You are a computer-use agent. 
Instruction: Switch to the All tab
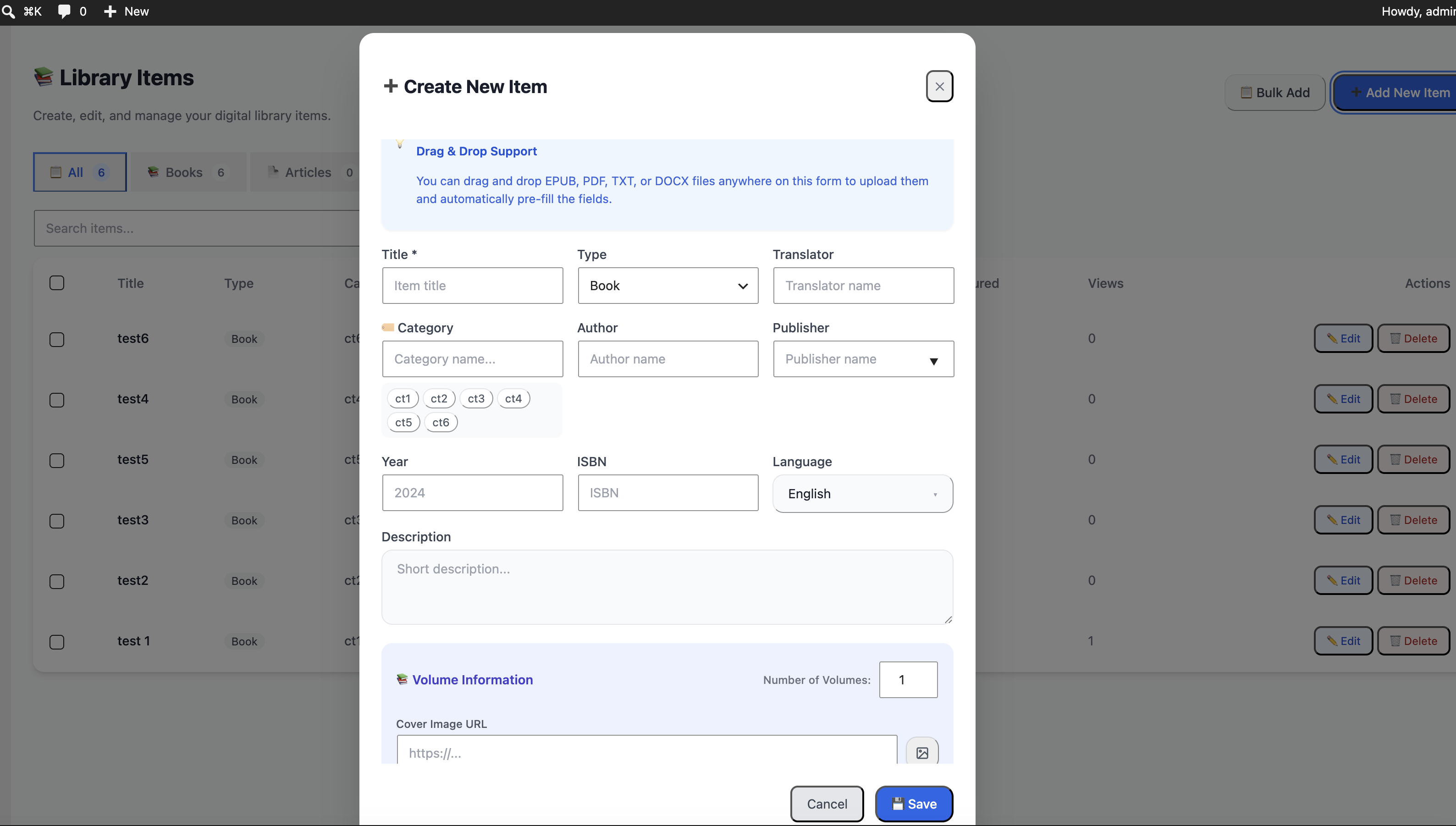point(79,172)
